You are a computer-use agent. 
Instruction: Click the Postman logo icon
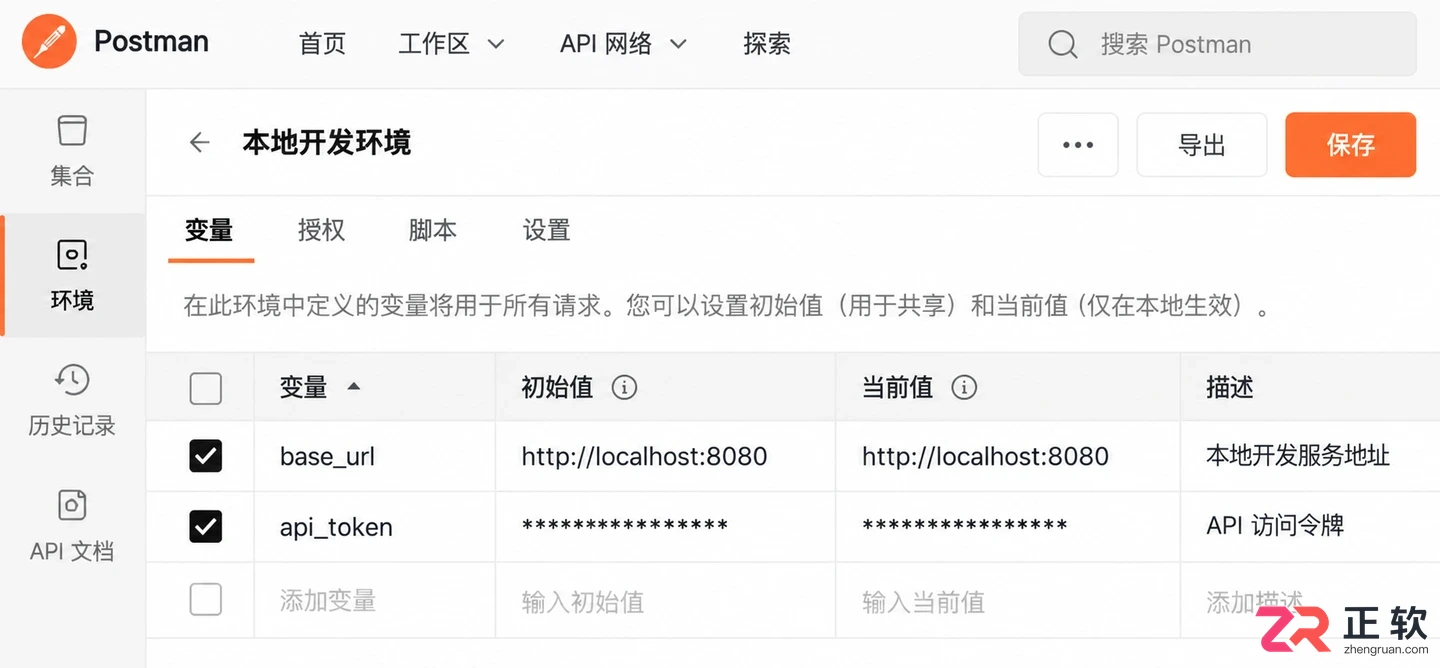49,42
